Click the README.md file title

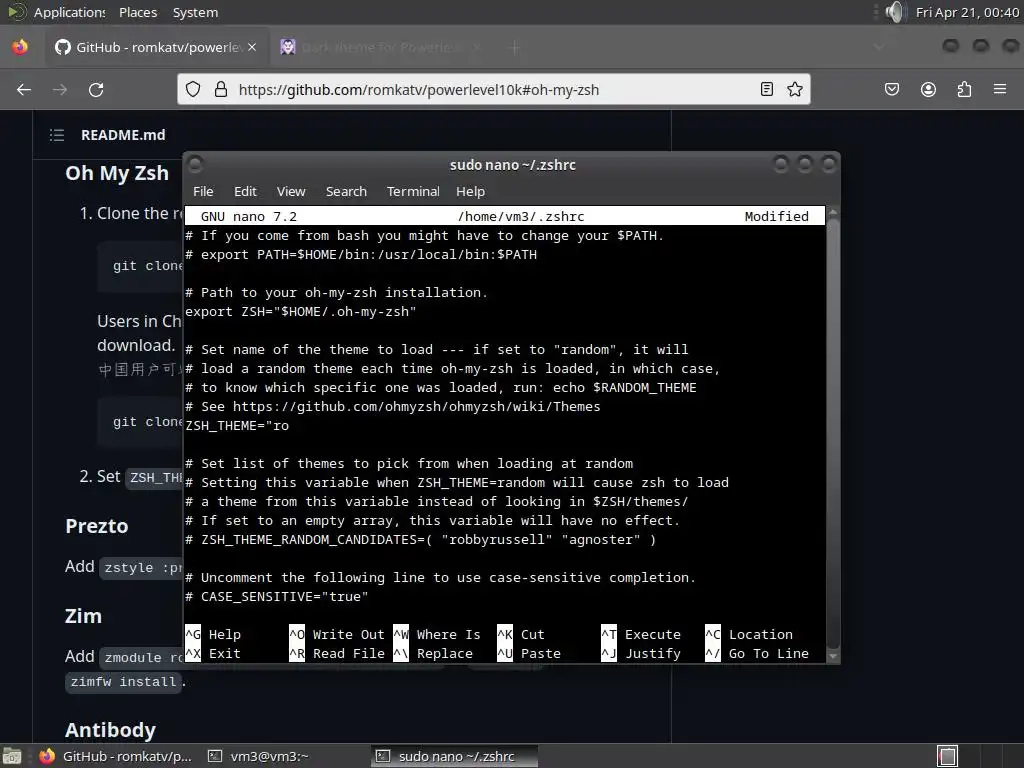(123, 135)
